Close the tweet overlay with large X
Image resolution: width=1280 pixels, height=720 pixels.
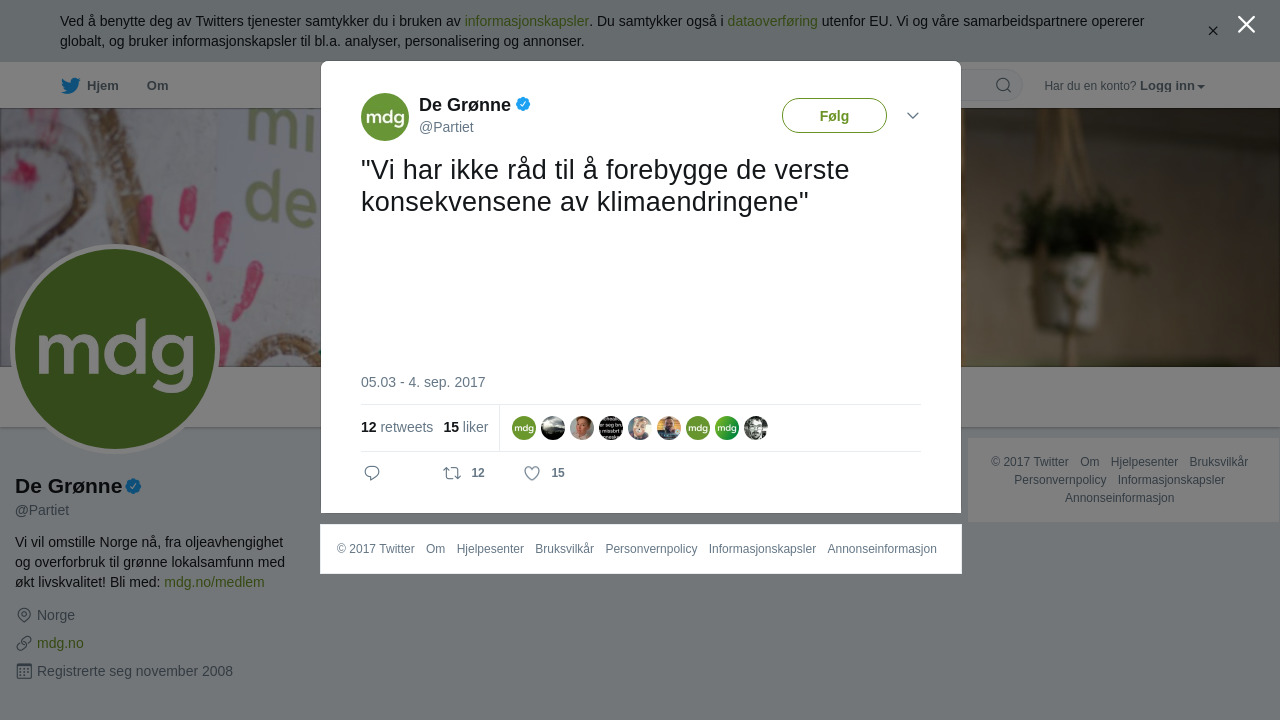pyautogui.click(x=1246, y=24)
